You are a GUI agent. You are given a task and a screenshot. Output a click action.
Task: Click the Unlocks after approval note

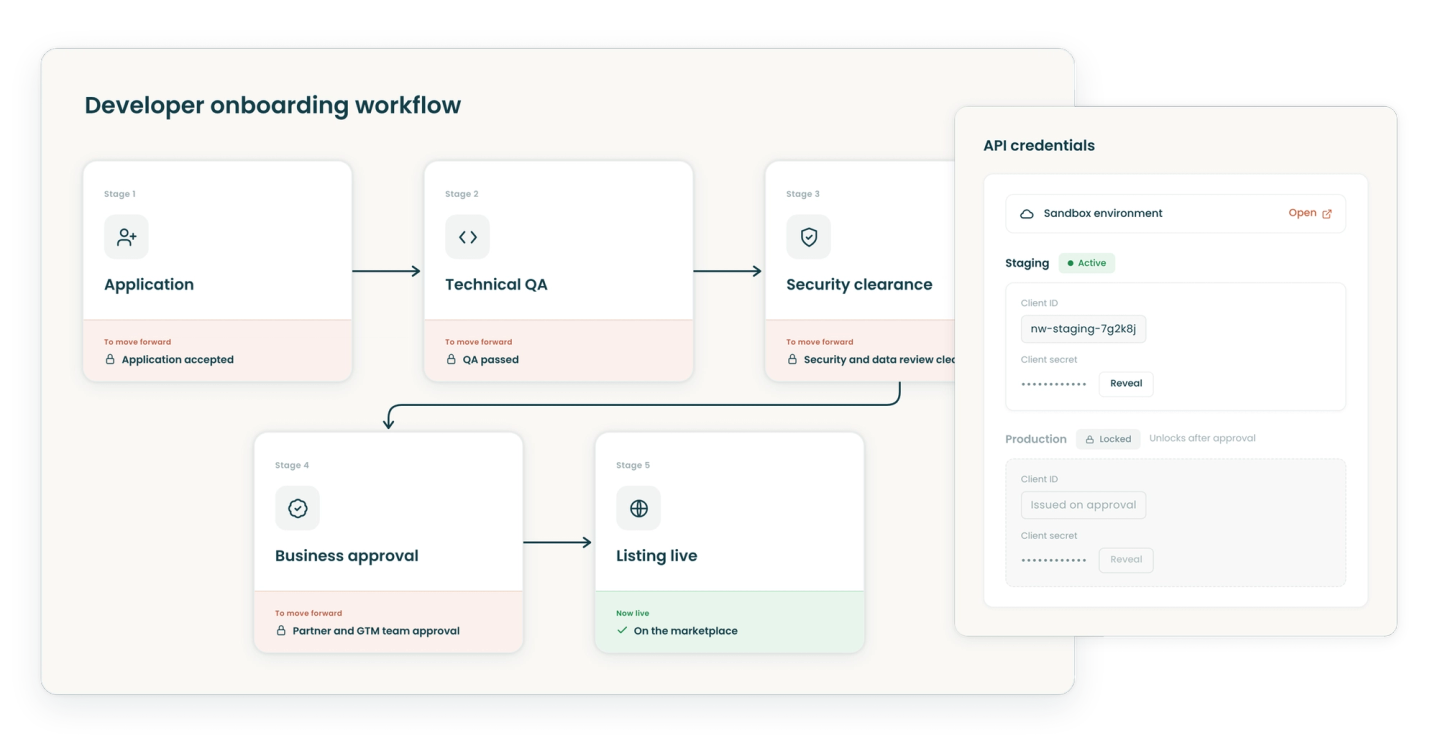click(x=1202, y=438)
